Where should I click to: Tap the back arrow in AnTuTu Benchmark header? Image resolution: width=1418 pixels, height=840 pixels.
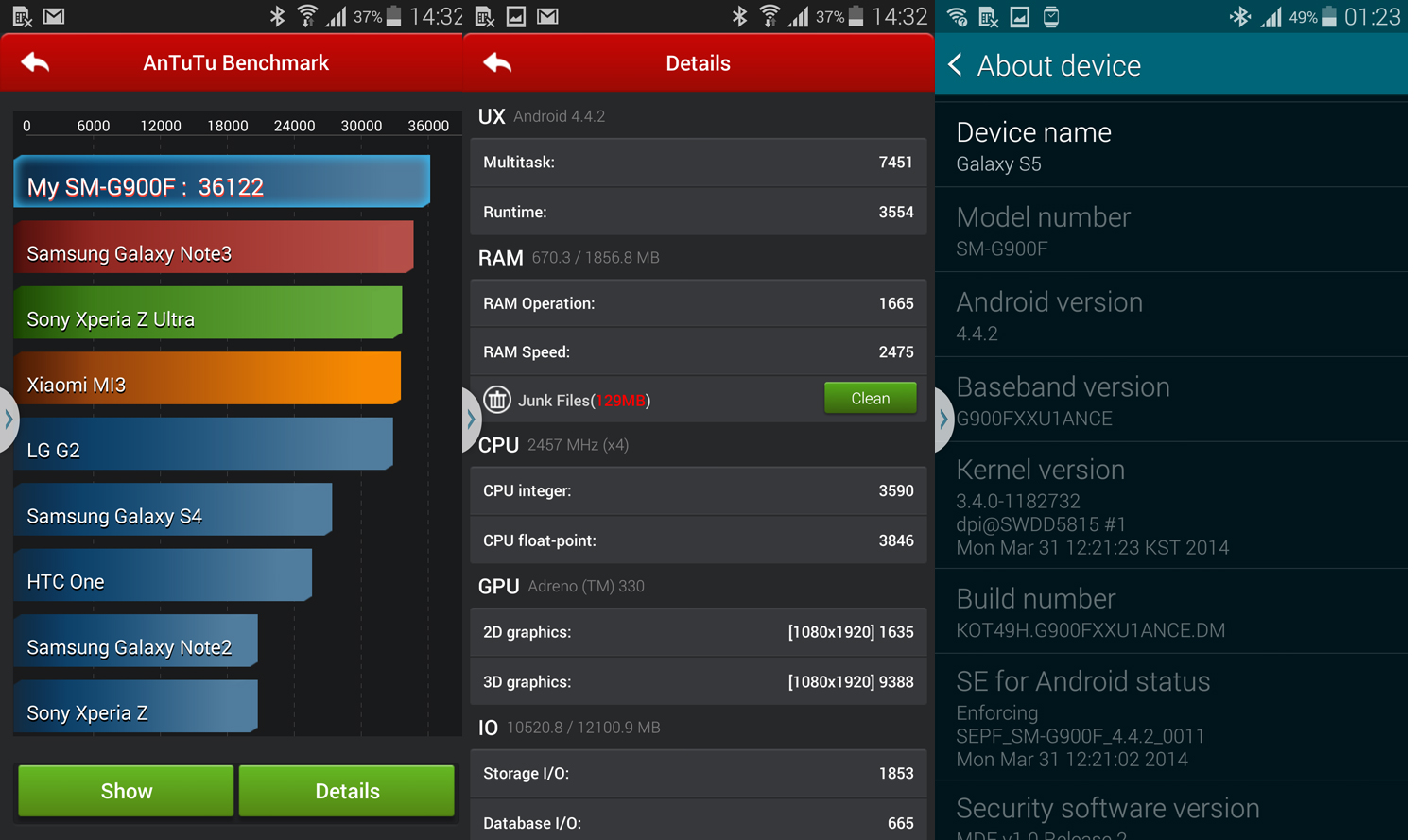click(35, 63)
